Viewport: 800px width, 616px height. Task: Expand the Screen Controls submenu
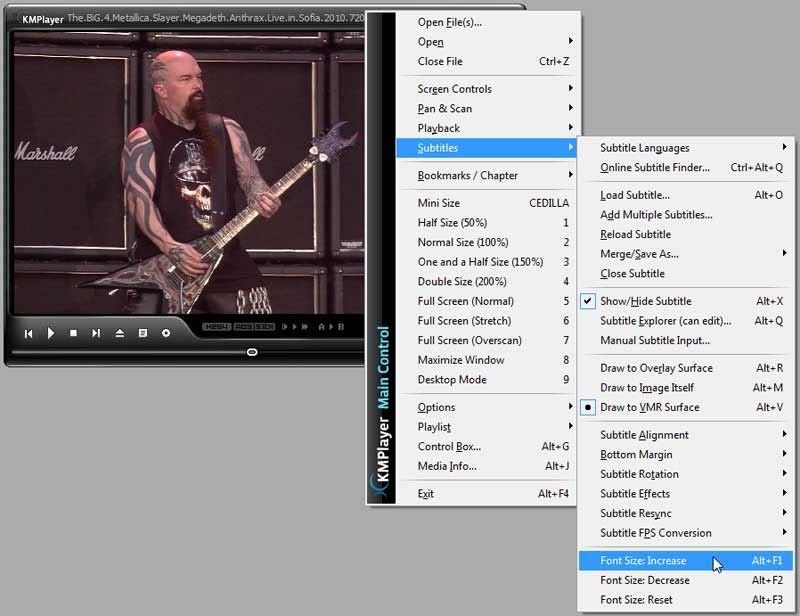coord(487,89)
